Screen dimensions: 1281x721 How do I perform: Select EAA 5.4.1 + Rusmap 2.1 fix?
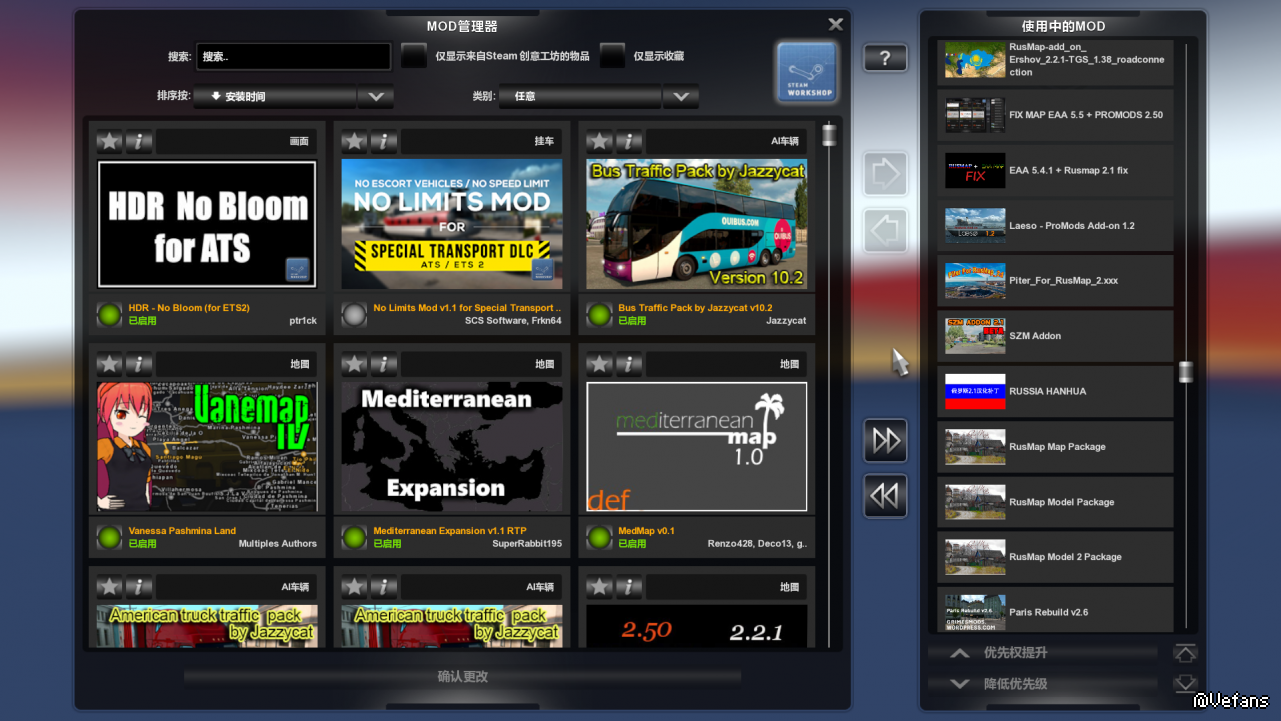[x=1055, y=170]
